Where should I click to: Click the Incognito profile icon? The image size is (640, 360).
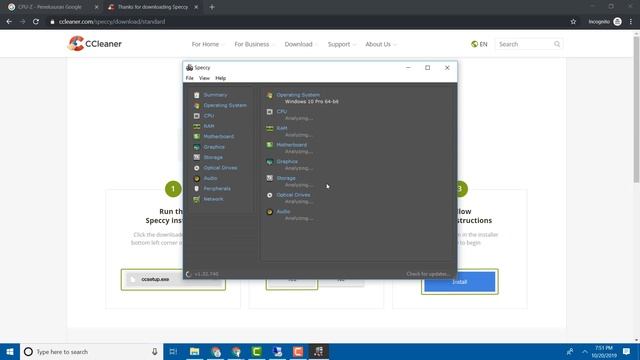617,22
